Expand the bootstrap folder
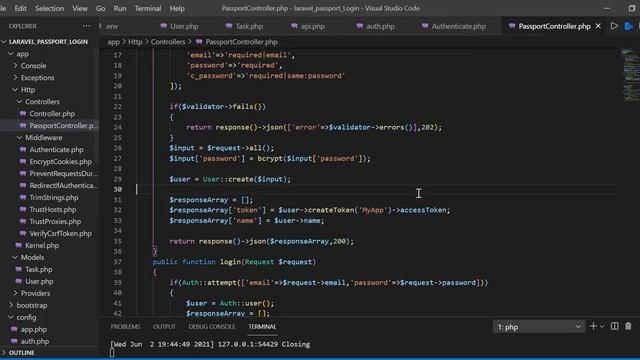Screen dimensions: 640x360 click(x=31, y=305)
